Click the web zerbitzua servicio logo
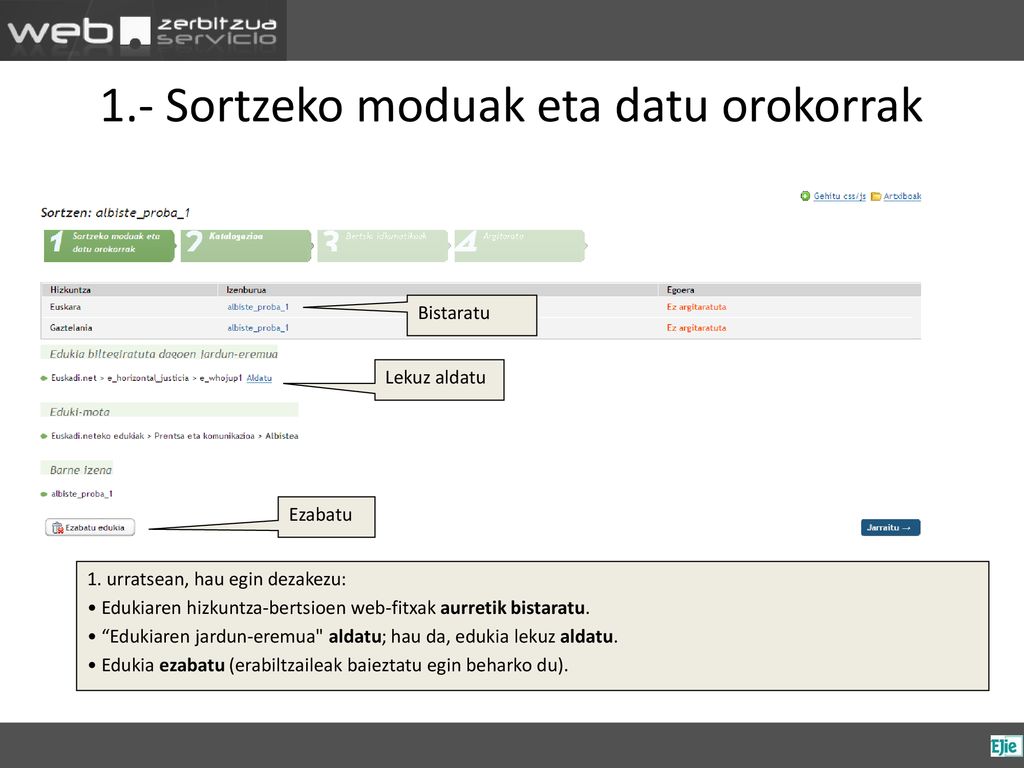 [x=142, y=31]
